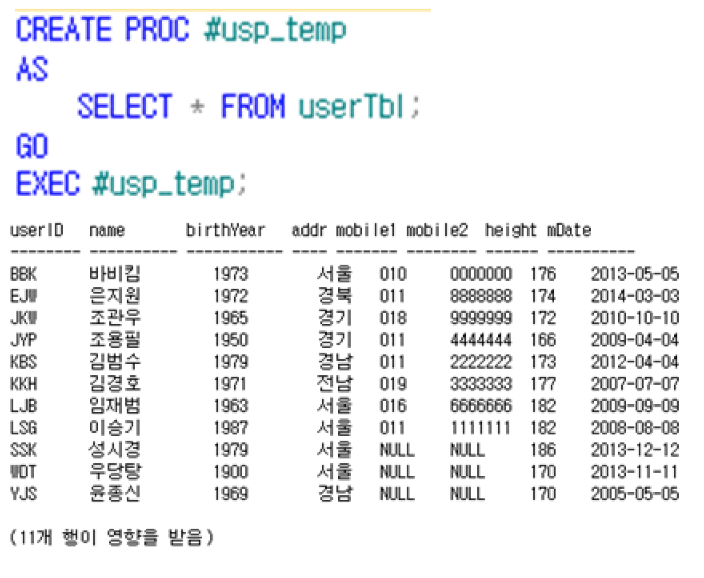Click the birthYear column header
Image resolution: width=704 pixels, height=578 pixels.
[x=225, y=230]
